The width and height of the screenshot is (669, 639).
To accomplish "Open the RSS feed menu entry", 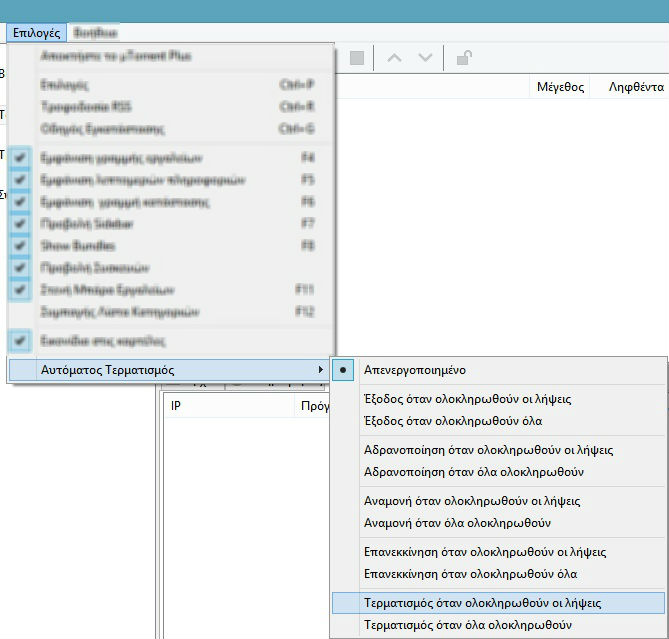I will 170,106.
